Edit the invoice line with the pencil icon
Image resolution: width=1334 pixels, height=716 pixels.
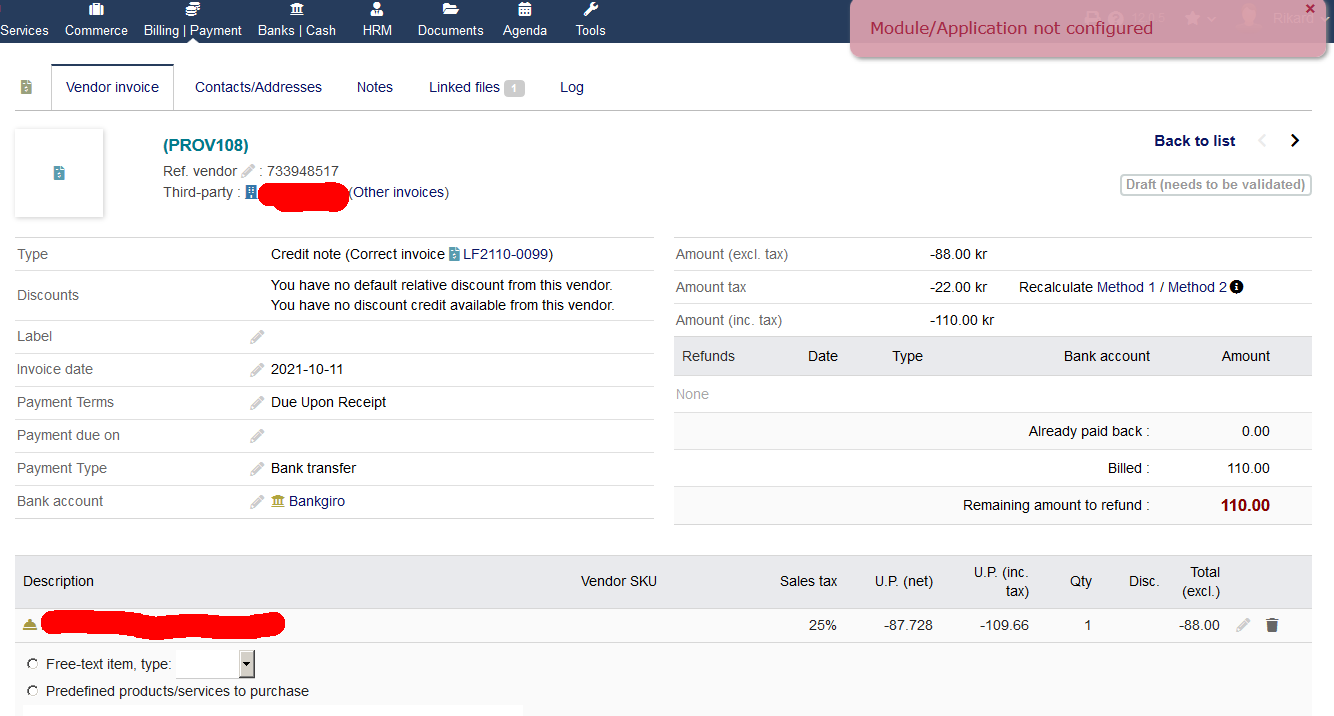coord(1242,624)
